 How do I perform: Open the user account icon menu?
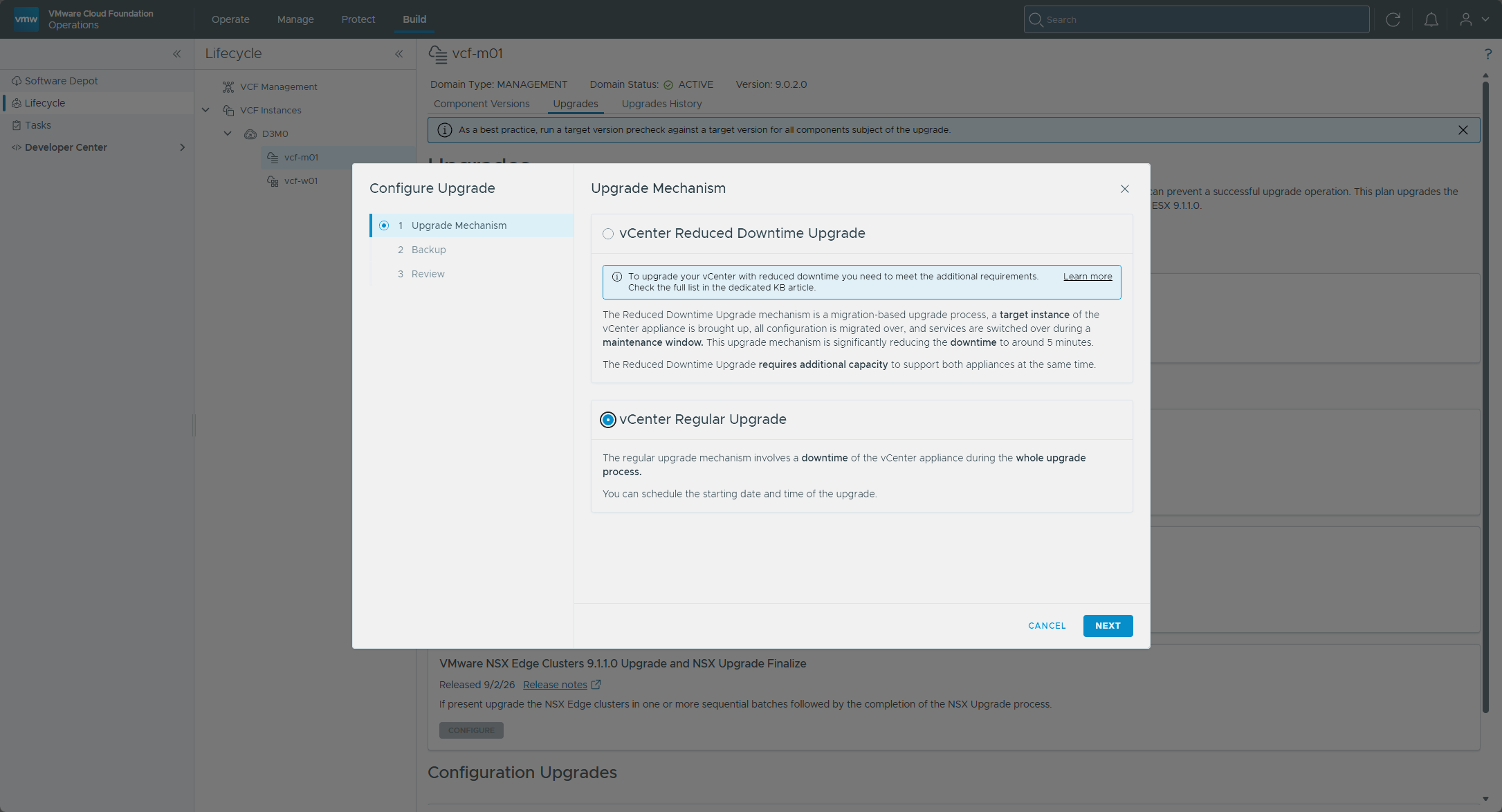[x=1465, y=19]
